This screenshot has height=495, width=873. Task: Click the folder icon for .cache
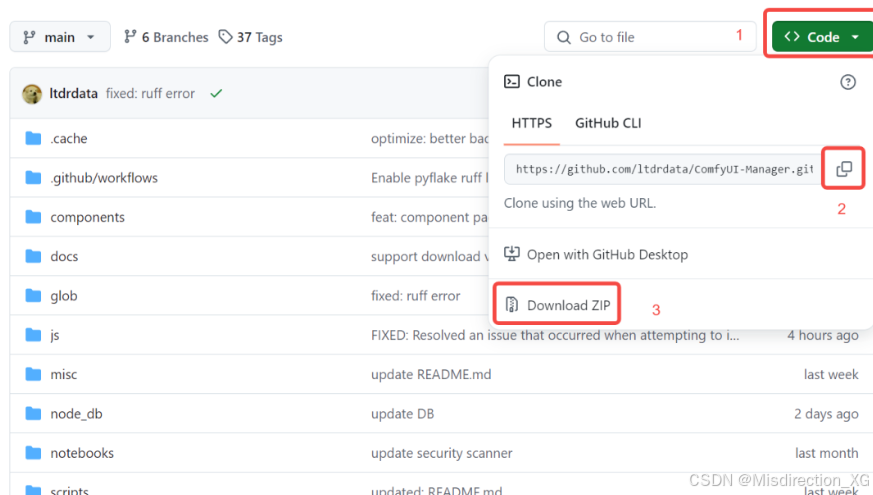coord(33,138)
